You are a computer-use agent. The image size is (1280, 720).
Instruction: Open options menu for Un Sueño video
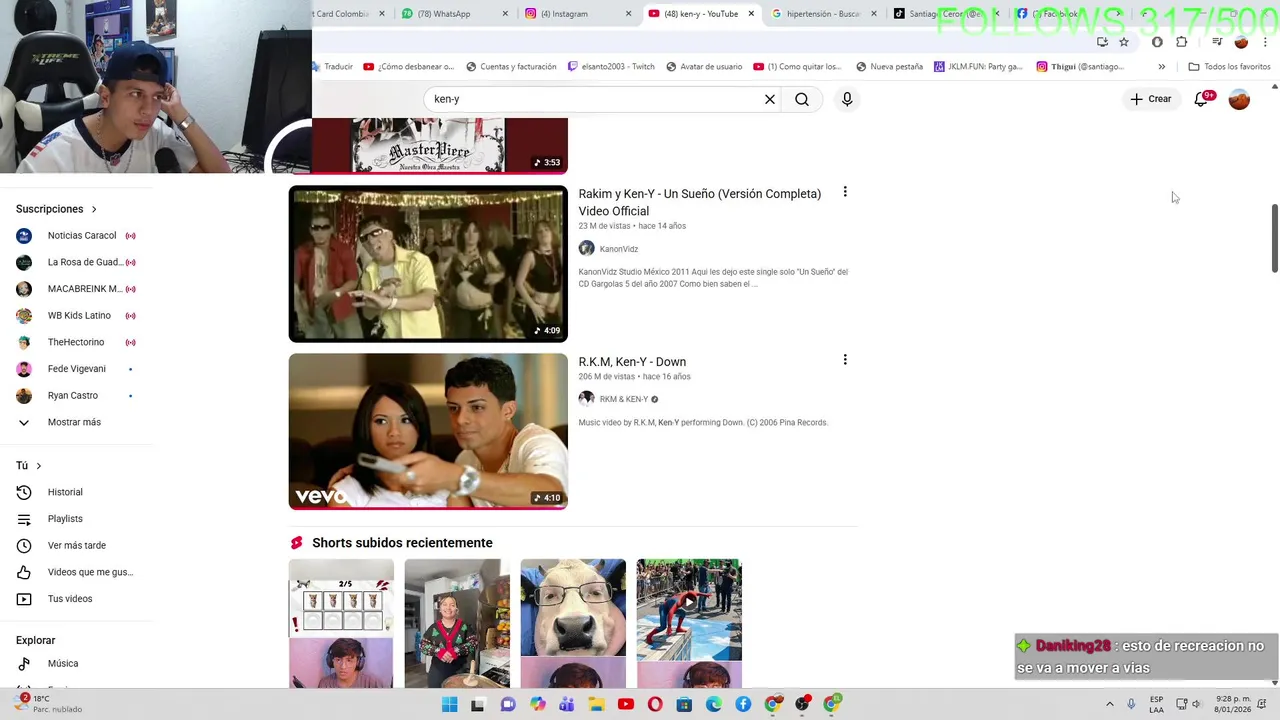tap(845, 192)
